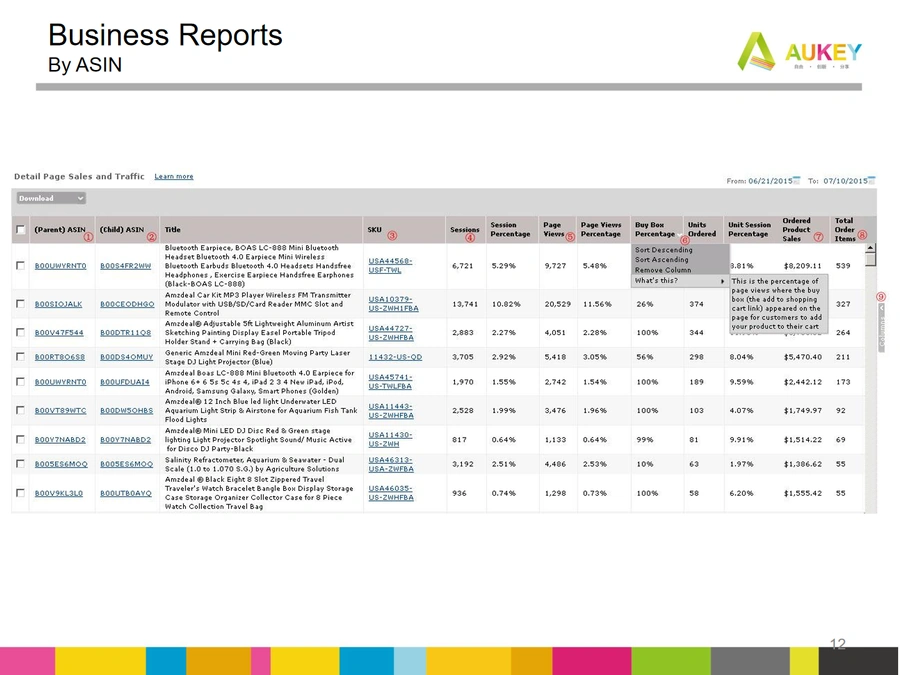Open SKU link USA44568-USF-TWL

pos(390,265)
